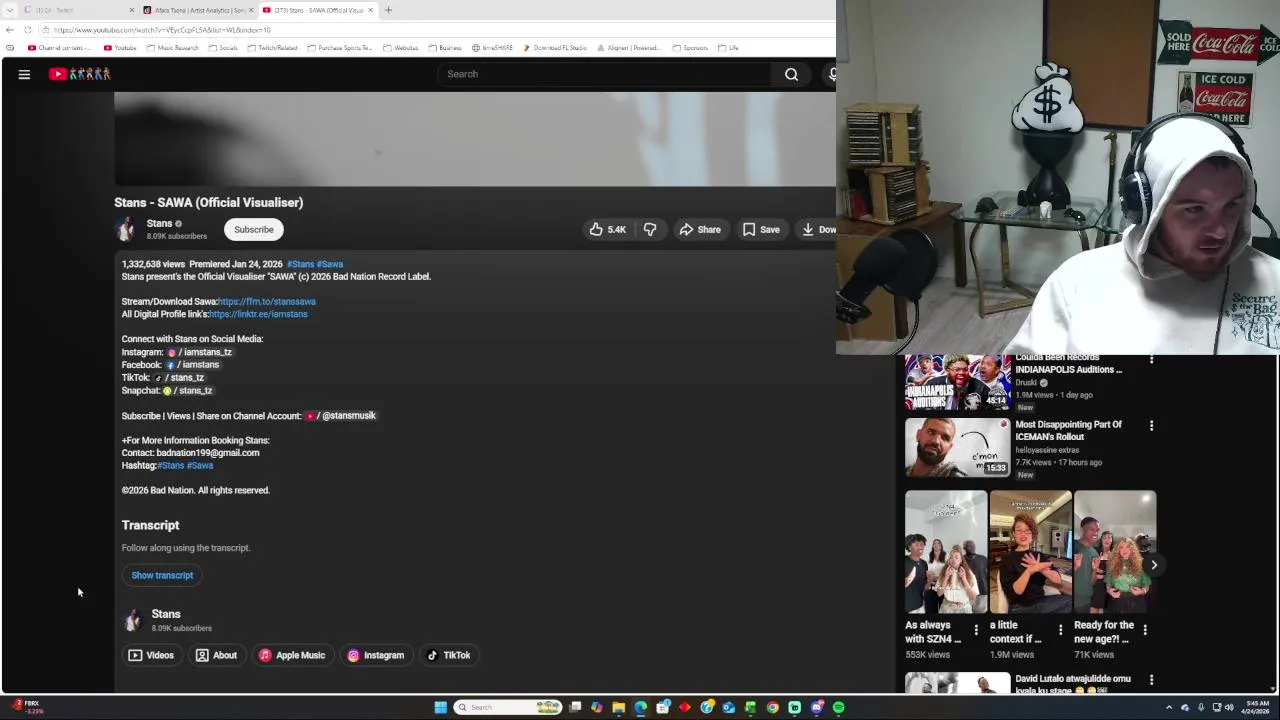Screen dimensions: 1280x720
Task: Open the About chip for Stans
Action: (x=216, y=655)
